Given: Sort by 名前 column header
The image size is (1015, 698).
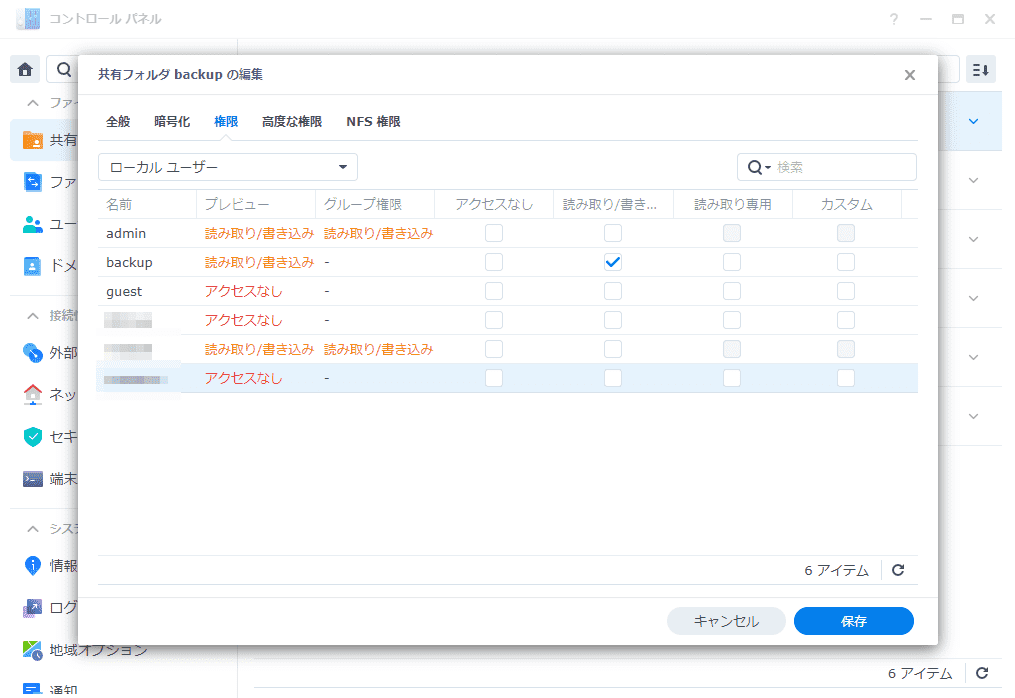Looking at the screenshot, I should click(x=147, y=205).
